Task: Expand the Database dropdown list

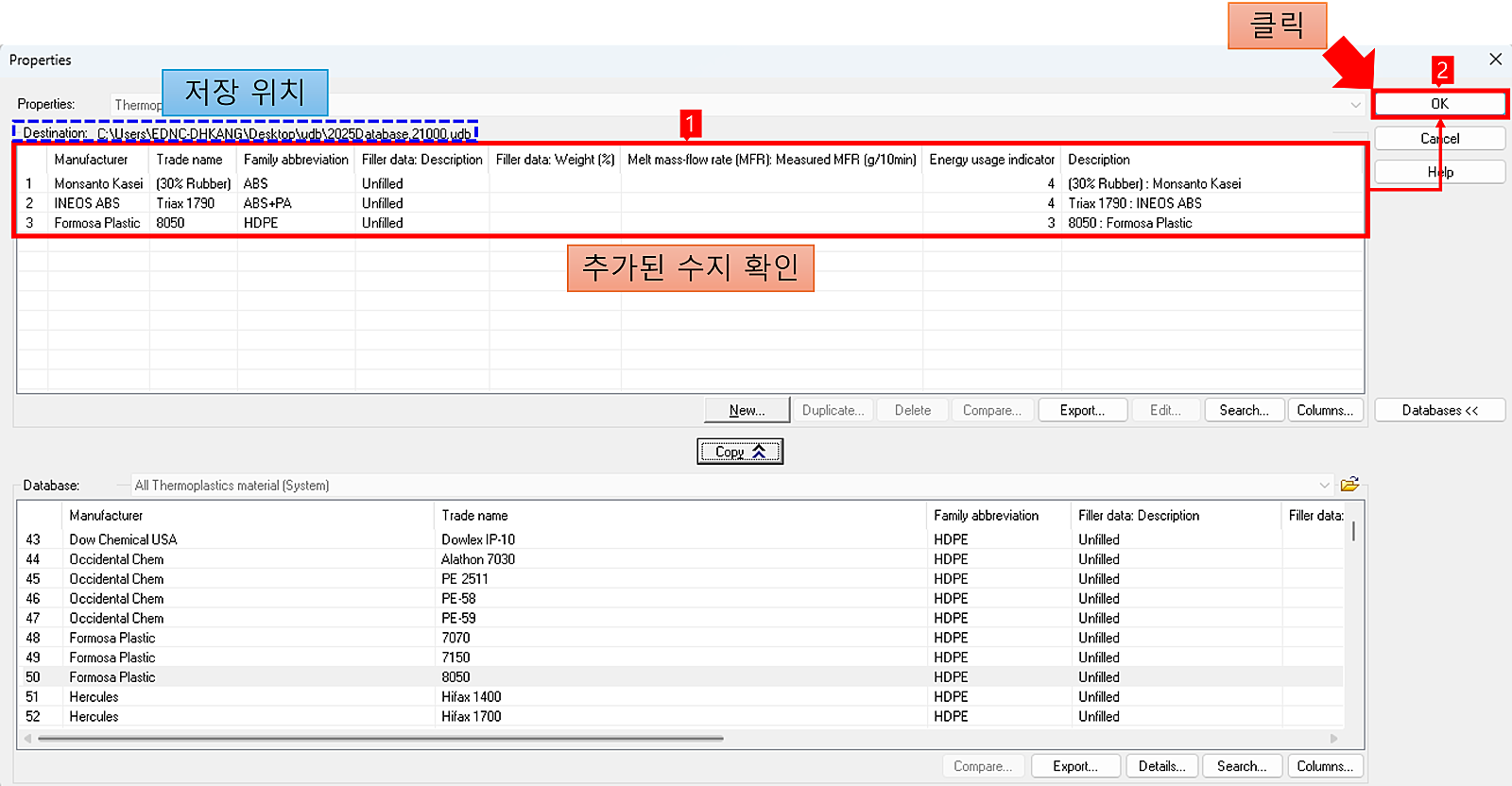Action: (x=1324, y=486)
